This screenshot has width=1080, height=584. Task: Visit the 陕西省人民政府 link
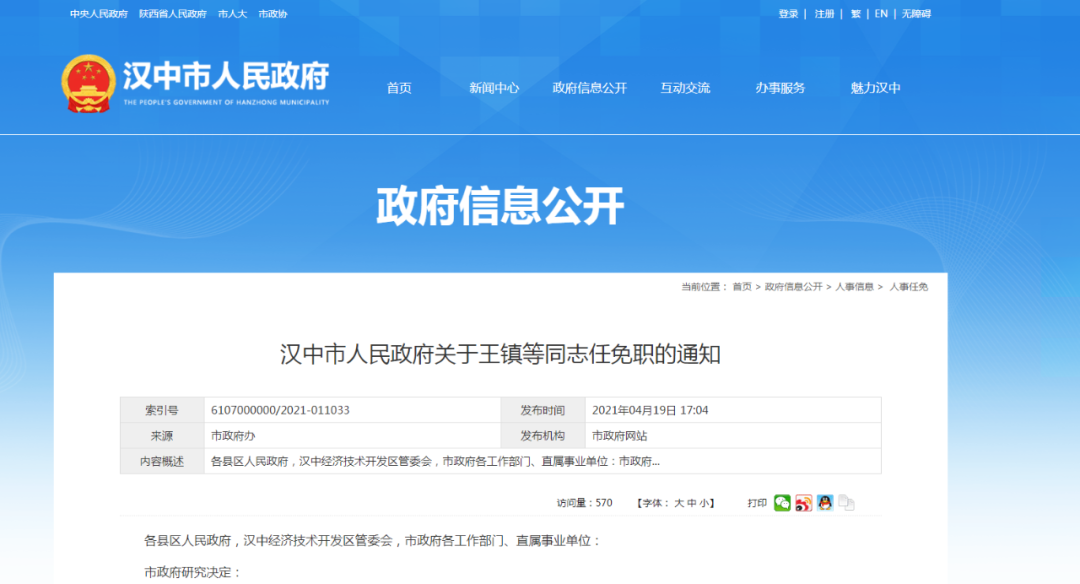coord(173,14)
